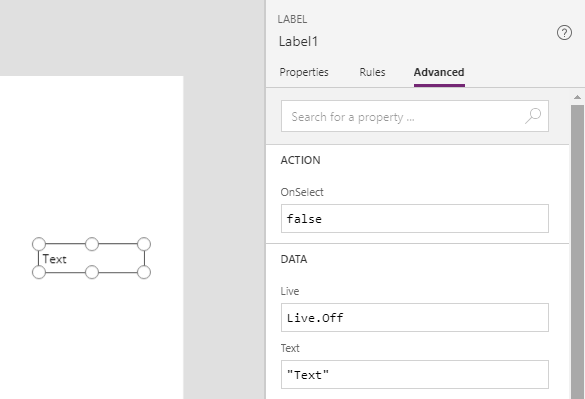The width and height of the screenshot is (585, 399).
Task: Switch to the Properties tab
Action: pyautogui.click(x=304, y=72)
